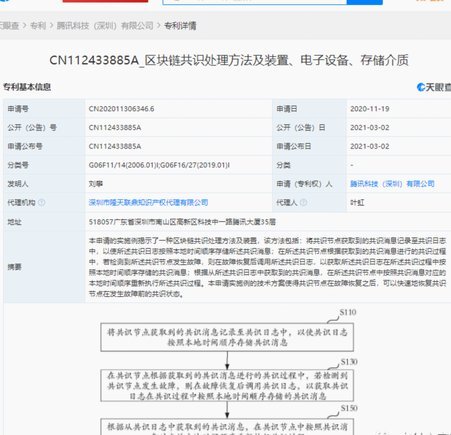Viewport: 451px width, 435px height.
Task: Click the 申请号 label cell
Action: (x=44, y=109)
